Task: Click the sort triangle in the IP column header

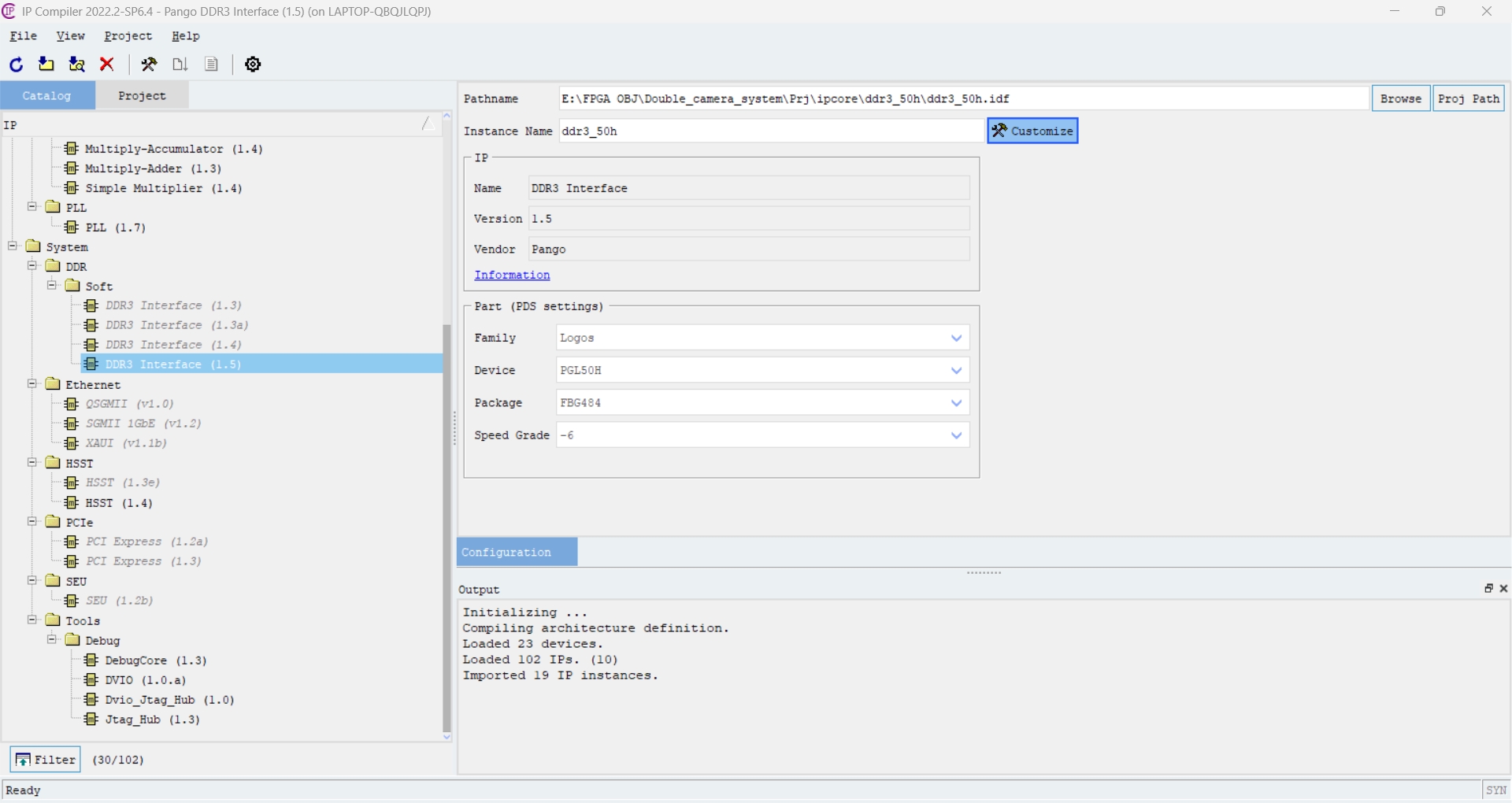Action: 428,124
